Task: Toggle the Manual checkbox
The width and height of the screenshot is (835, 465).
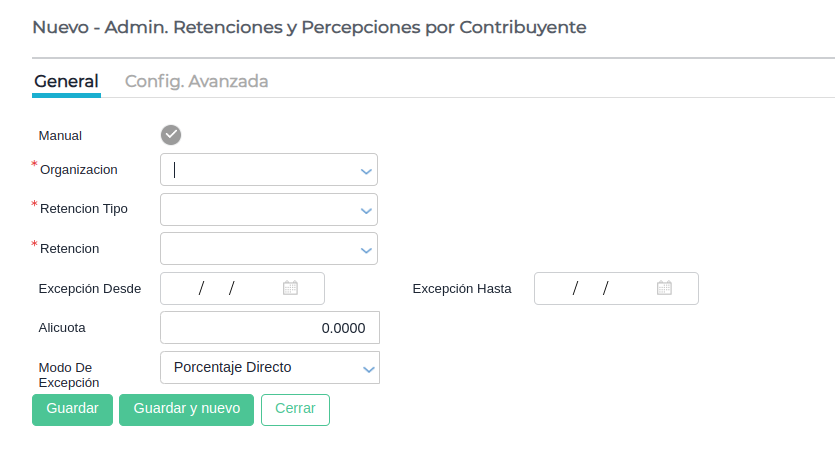Action: point(171,135)
